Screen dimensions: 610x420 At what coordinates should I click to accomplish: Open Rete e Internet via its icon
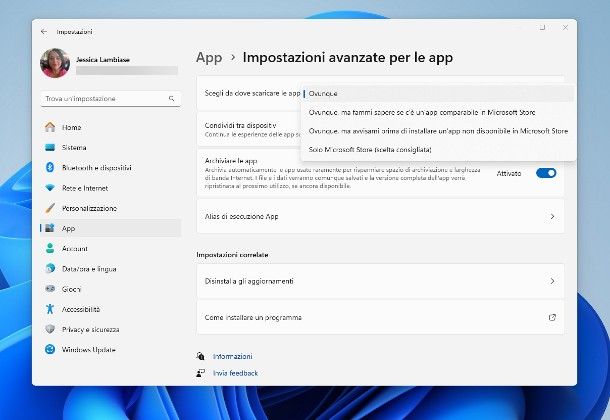(49, 188)
